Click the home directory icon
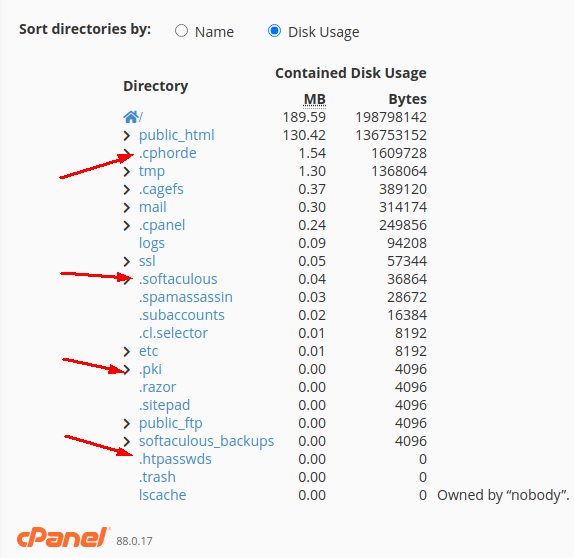Viewport: 574px width, 558px height. coord(131,117)
